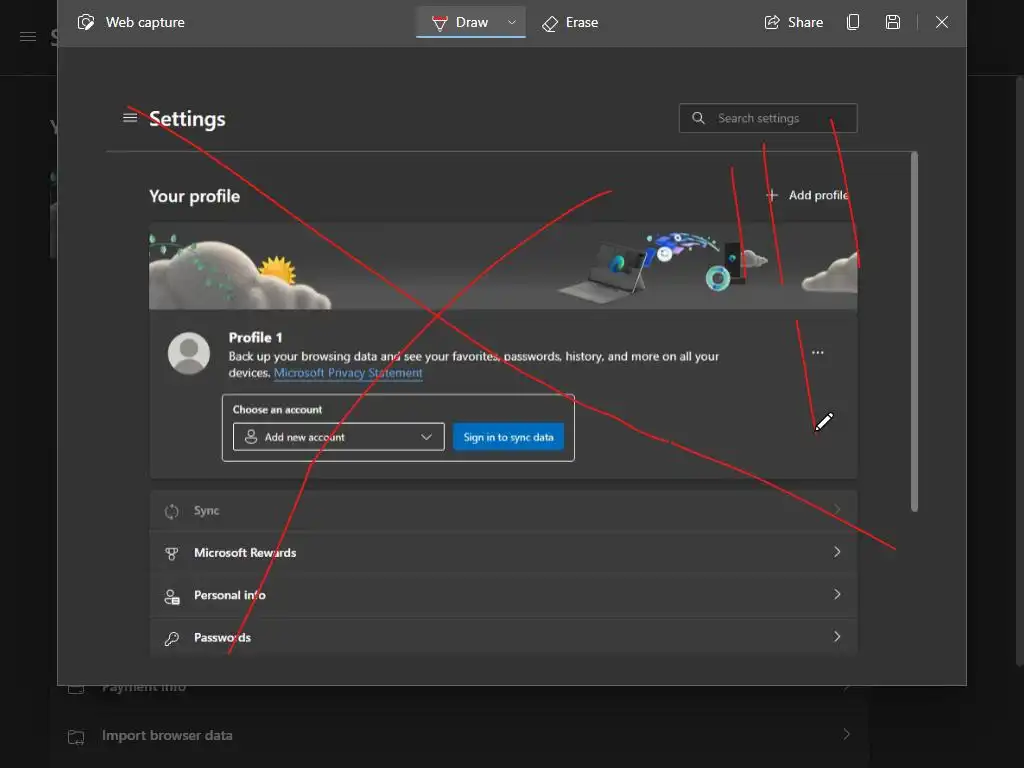1024x768 pixels.
Task: Open the background page hamburger menu
Action: click(28, 37)
